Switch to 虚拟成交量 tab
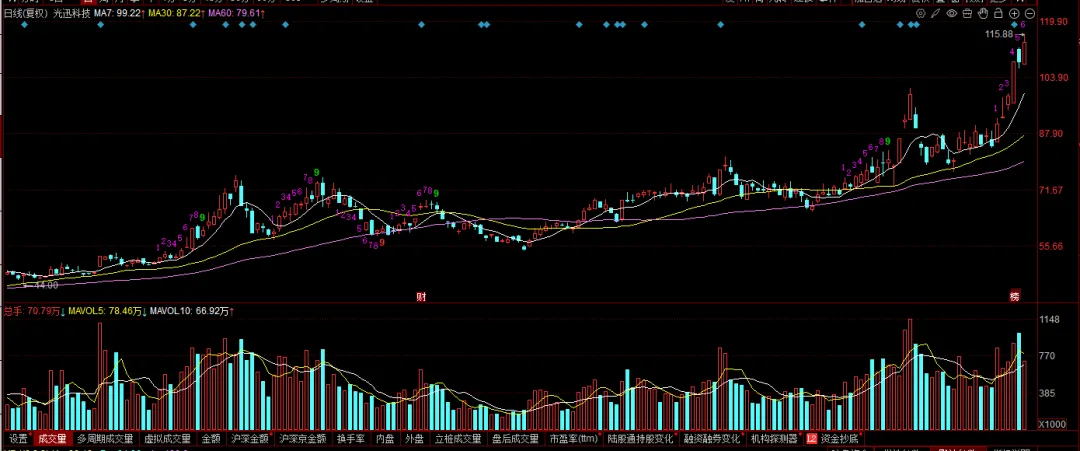 (167, 439)
